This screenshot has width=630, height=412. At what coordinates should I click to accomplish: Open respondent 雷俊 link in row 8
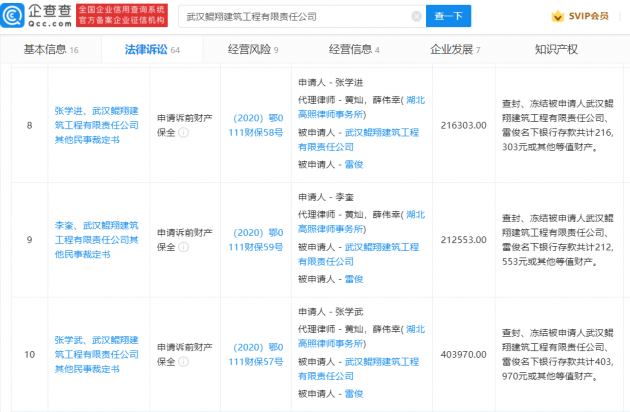coord(354,164)
